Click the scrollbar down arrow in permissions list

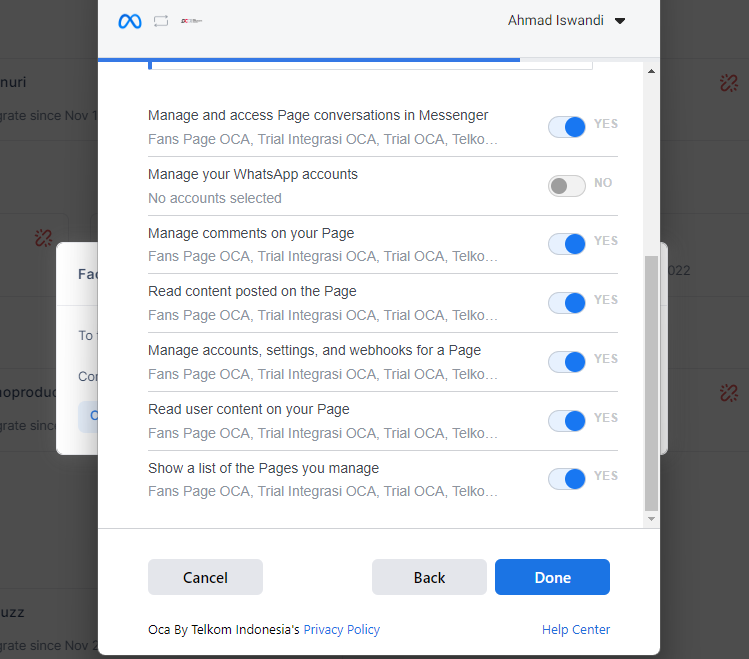point(652,519)
